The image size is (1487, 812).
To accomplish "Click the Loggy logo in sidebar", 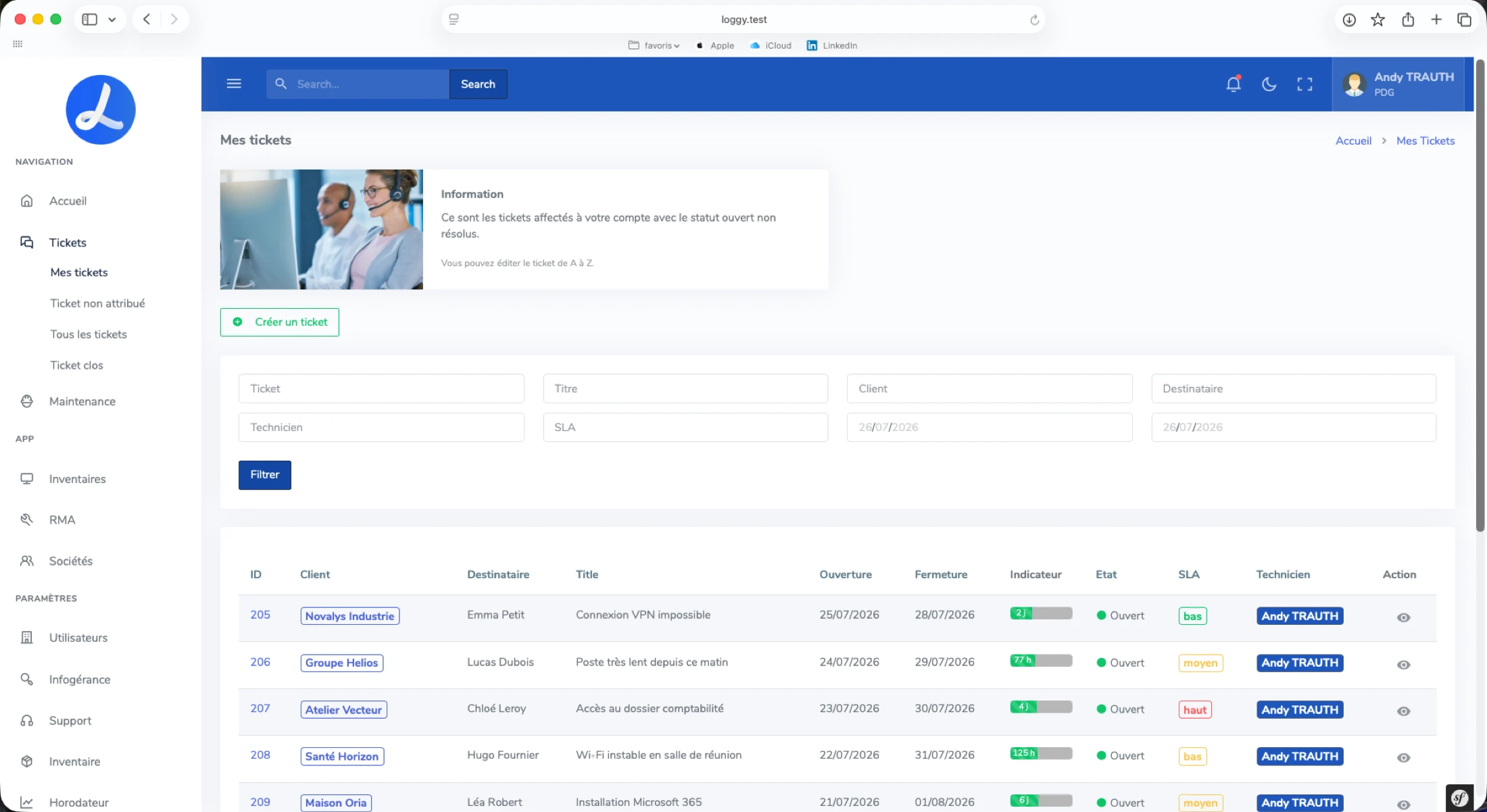I will click(x=101, y=109).
